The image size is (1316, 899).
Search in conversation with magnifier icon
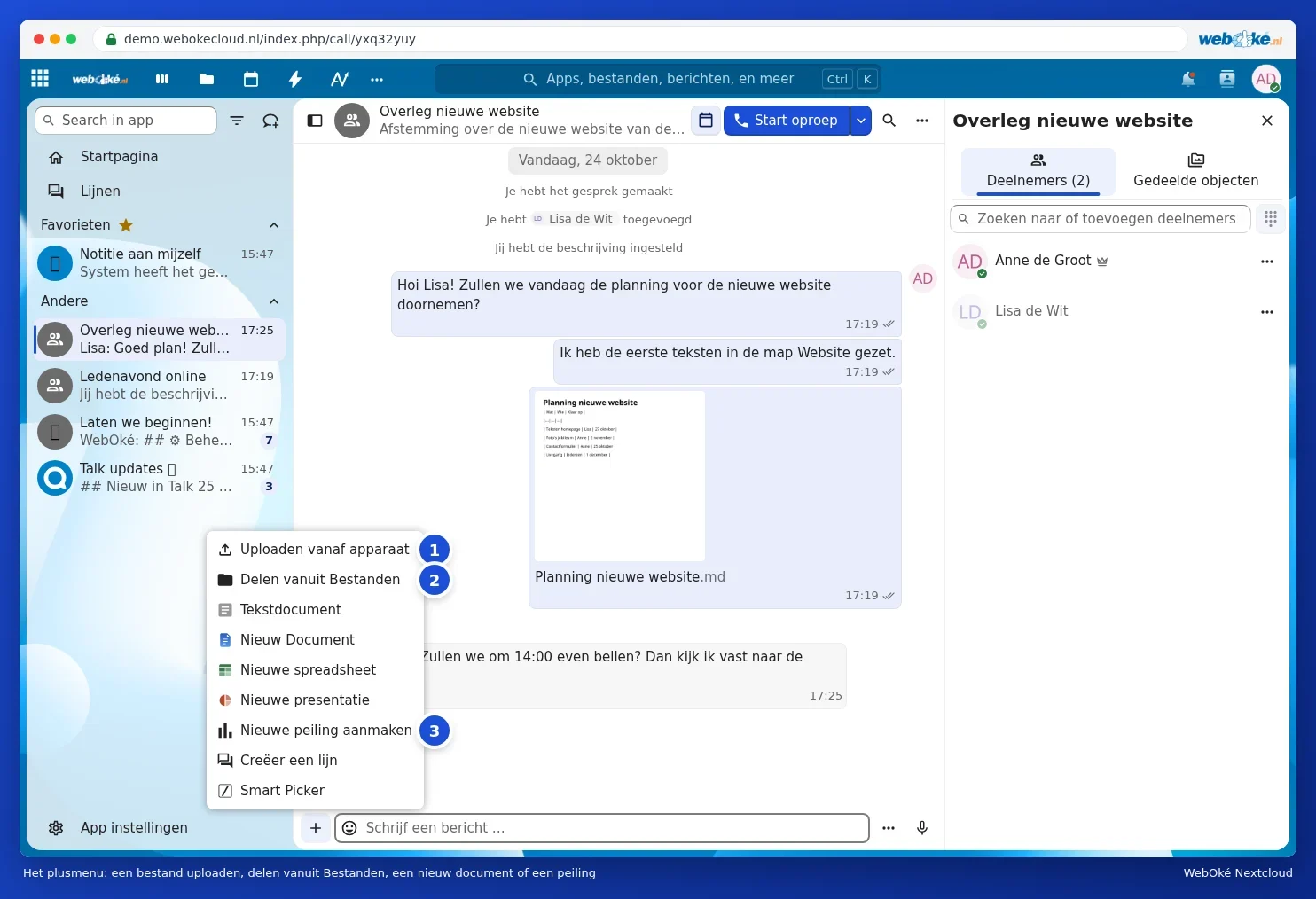(x=889, y=121)
